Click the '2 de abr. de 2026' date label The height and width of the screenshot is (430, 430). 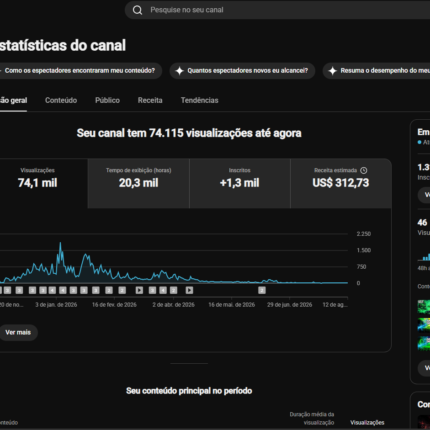[173, 305]
